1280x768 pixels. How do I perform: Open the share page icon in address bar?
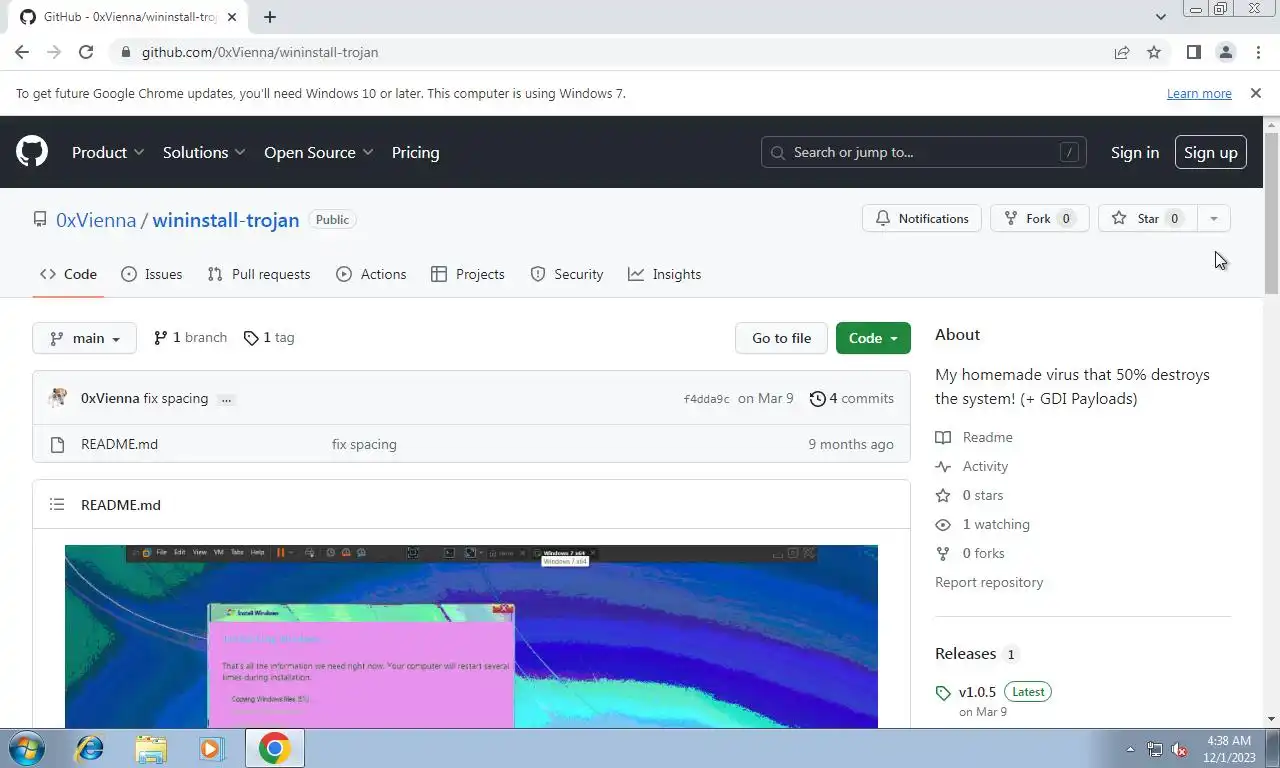1122,52
